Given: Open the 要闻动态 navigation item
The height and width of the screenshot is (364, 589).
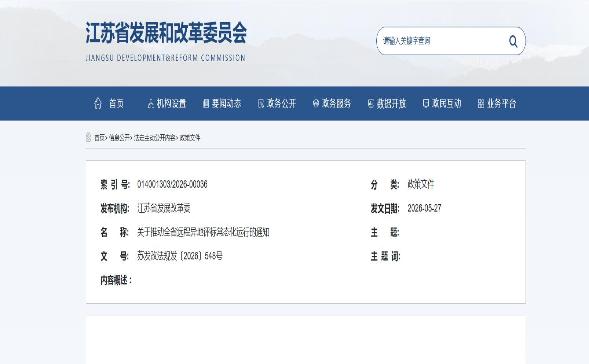Looking at the screenshot, I should [x=222, y=103].
